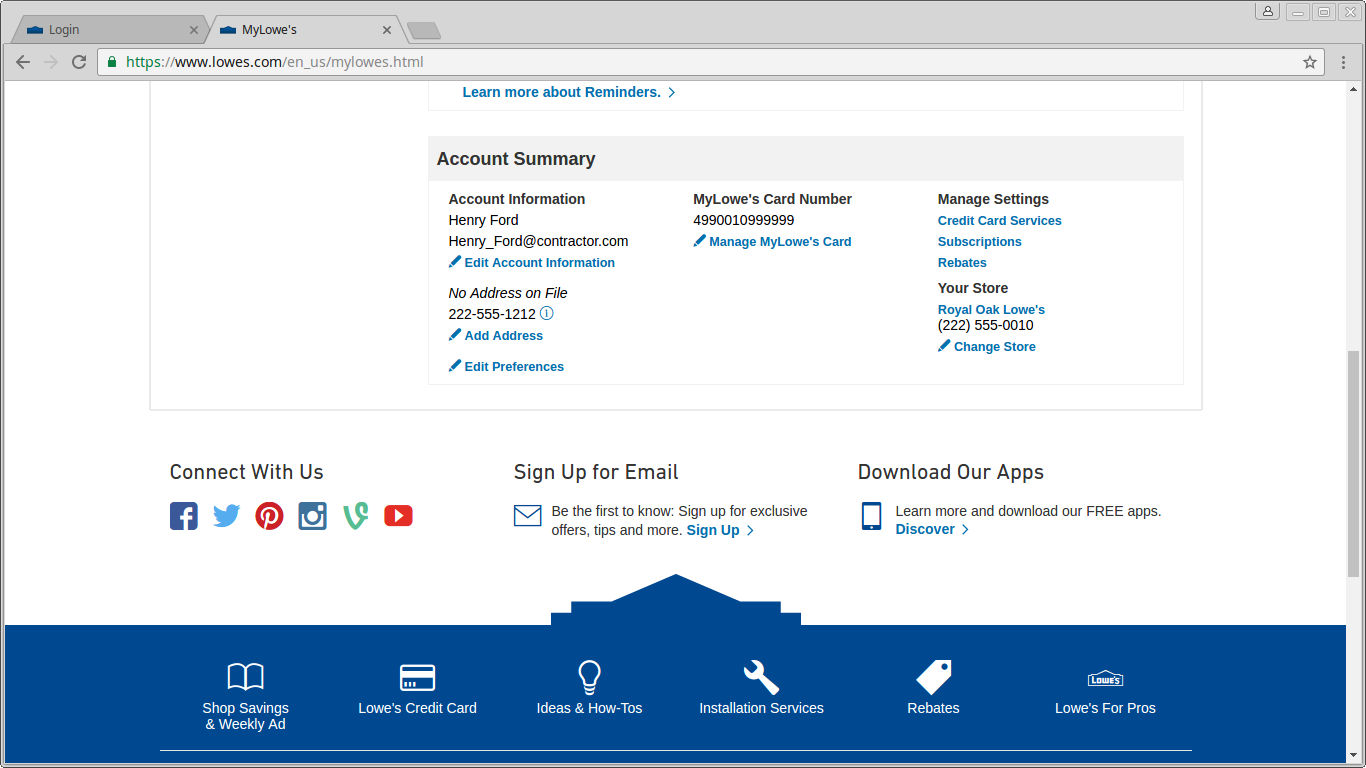This screenshot has height=768, width=1366.
Task: Open the Discover apps chevron
Action: click(964, 529)
